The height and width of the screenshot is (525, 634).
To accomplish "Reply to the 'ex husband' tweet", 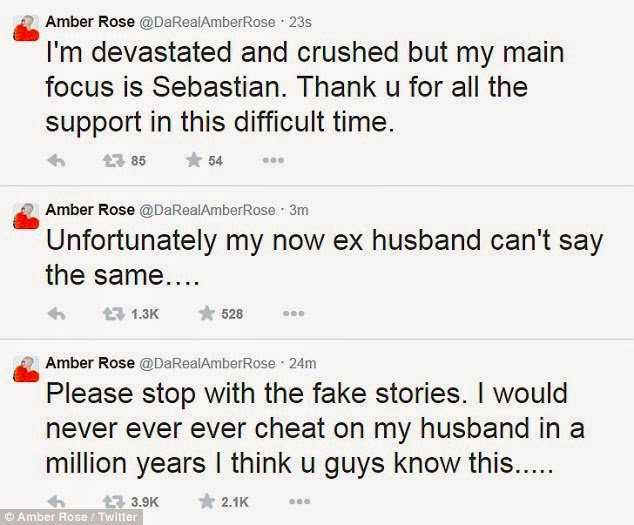I will [57, 314].
